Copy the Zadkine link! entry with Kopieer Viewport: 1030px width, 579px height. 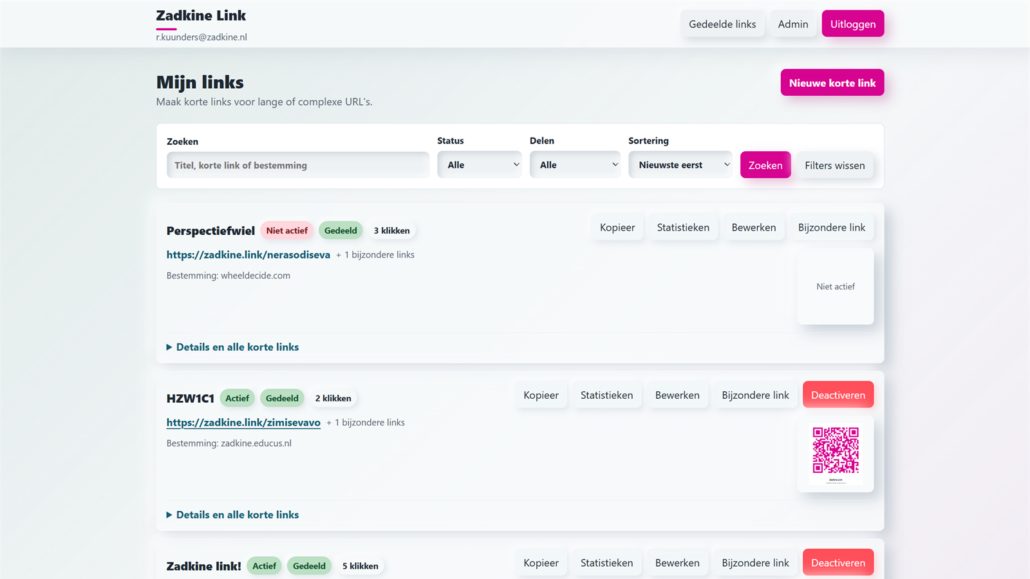(541, 563)
